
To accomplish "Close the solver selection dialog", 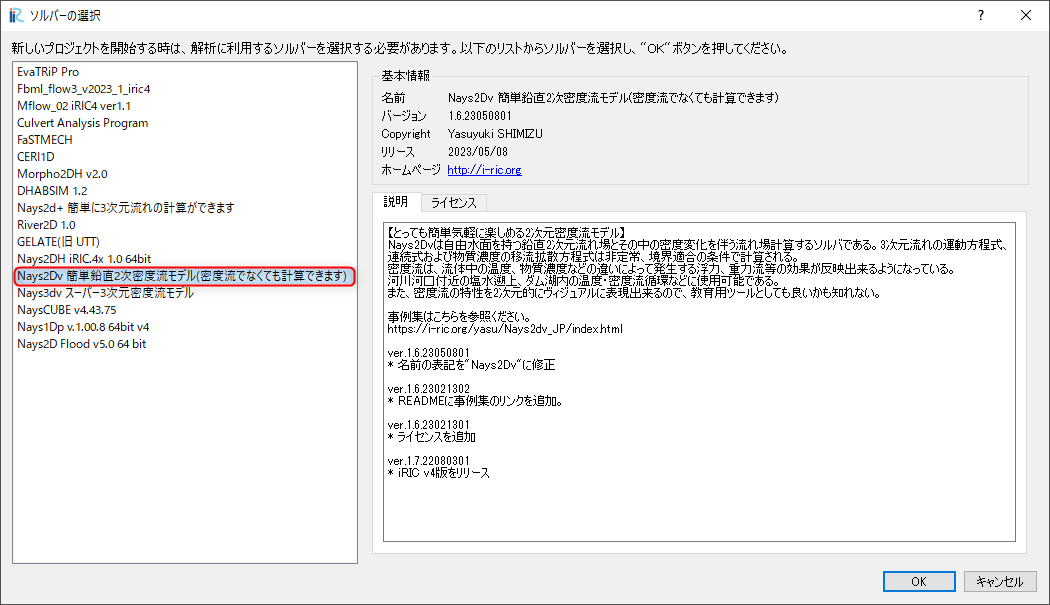I will (1026, 15).
